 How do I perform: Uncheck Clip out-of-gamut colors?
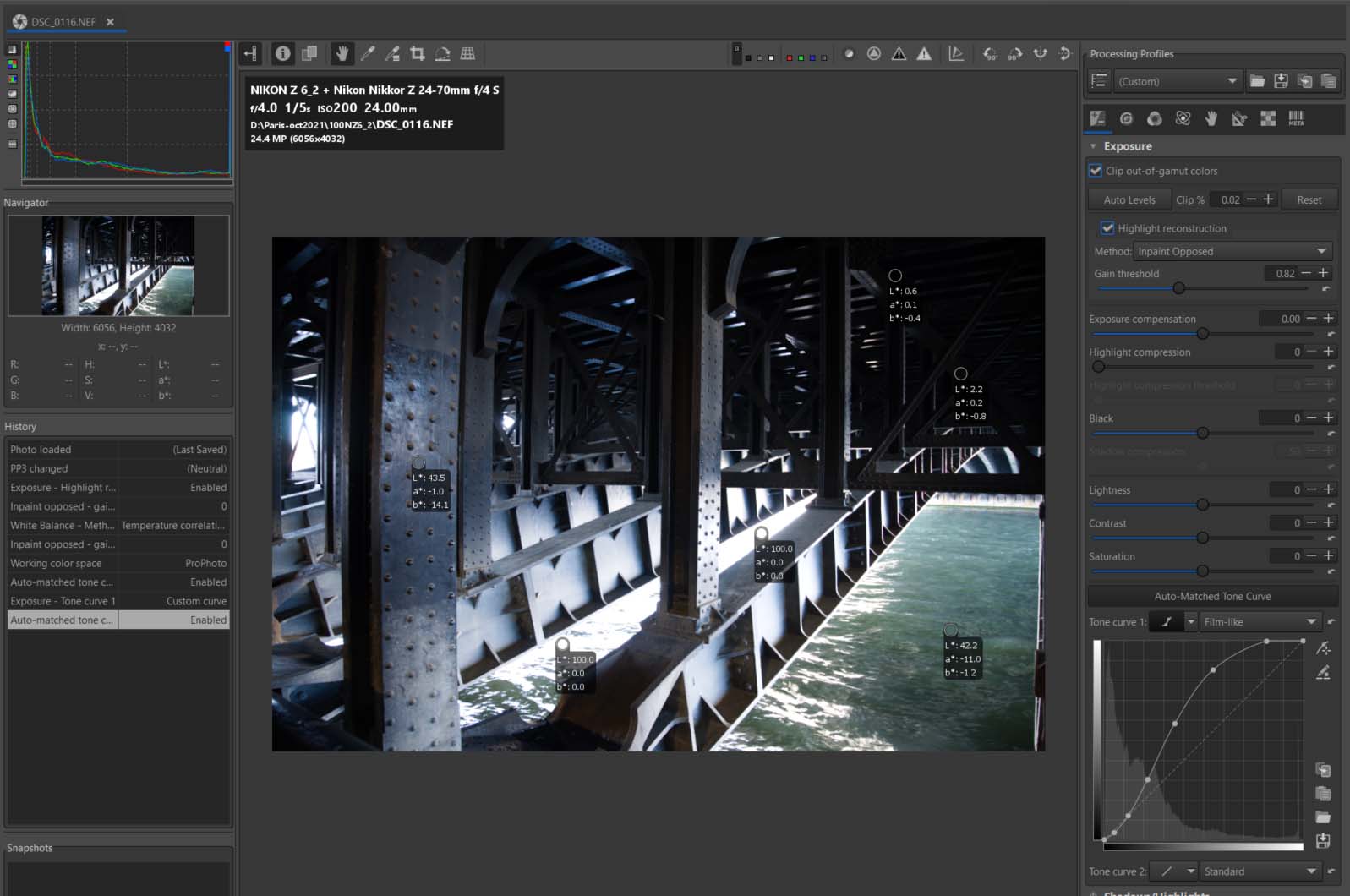1096,171
